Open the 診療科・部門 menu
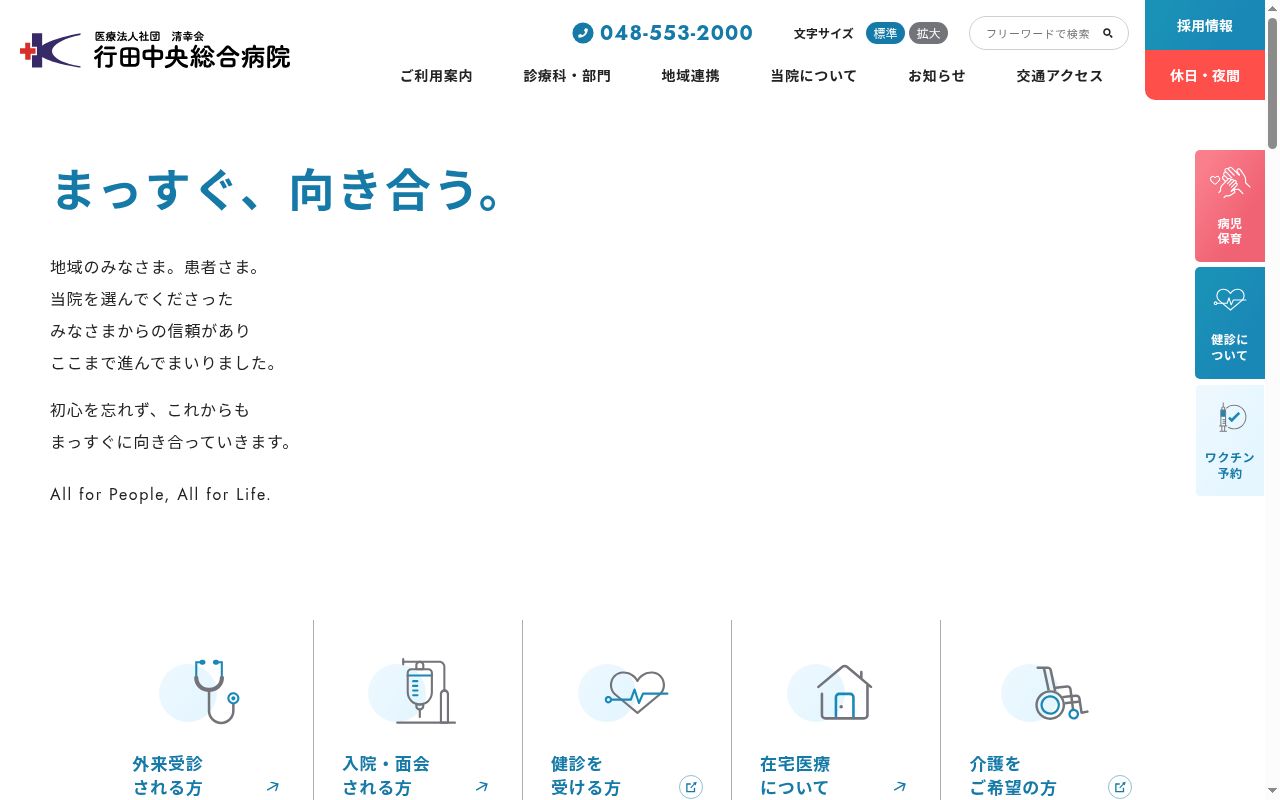This screenshot has width=1280, height=800. (x=567, y=76)
